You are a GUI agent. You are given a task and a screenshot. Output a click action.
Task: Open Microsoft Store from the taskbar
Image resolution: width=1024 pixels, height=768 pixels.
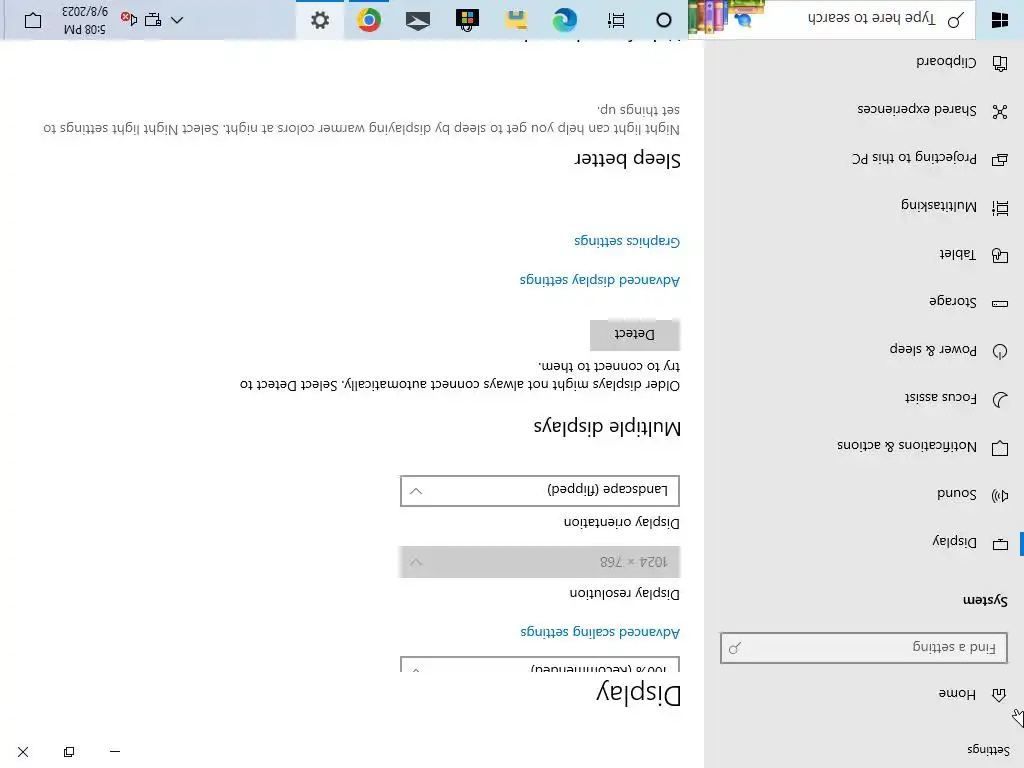pos(467,20)
